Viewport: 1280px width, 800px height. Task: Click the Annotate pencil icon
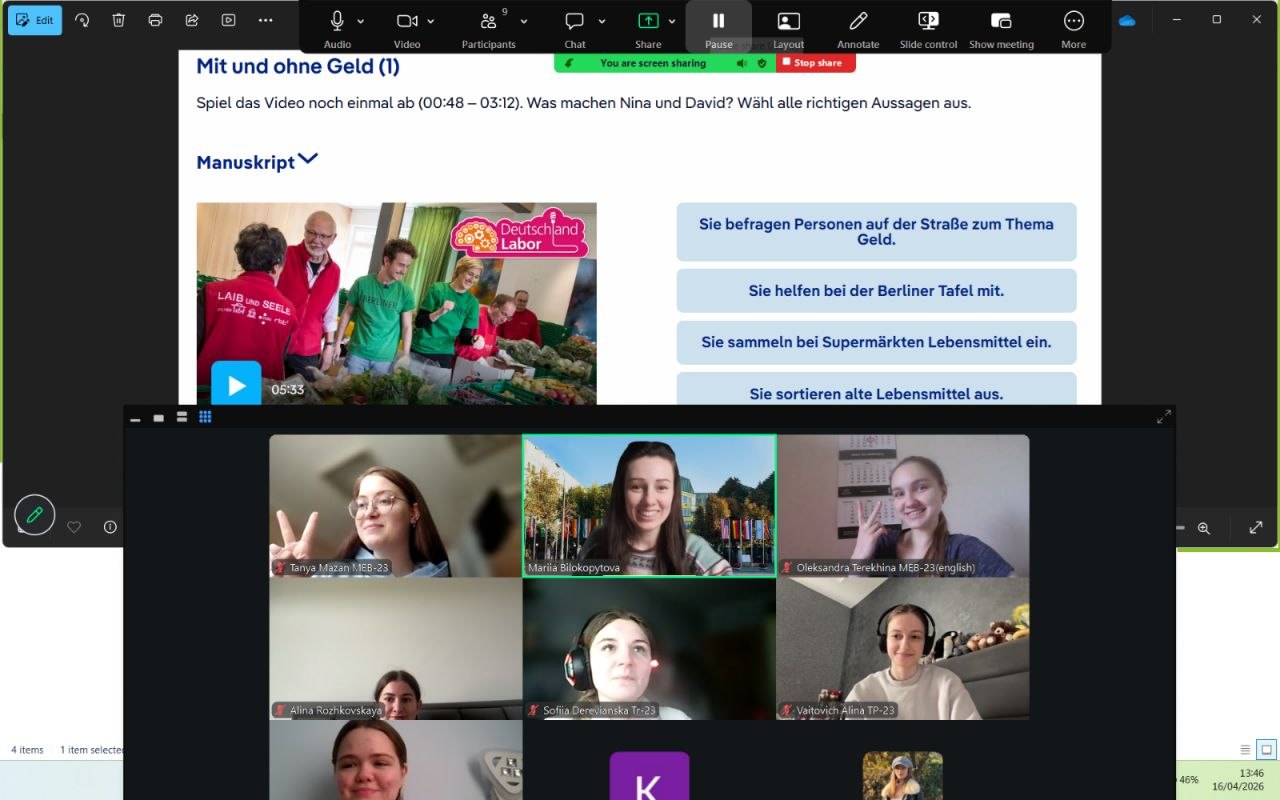tap(858, 22)
